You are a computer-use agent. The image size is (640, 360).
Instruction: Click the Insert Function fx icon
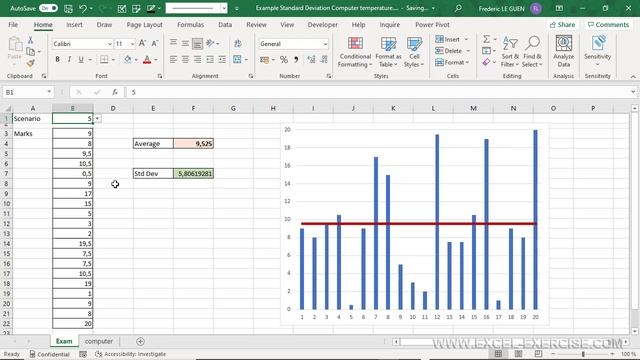point(115,92)
